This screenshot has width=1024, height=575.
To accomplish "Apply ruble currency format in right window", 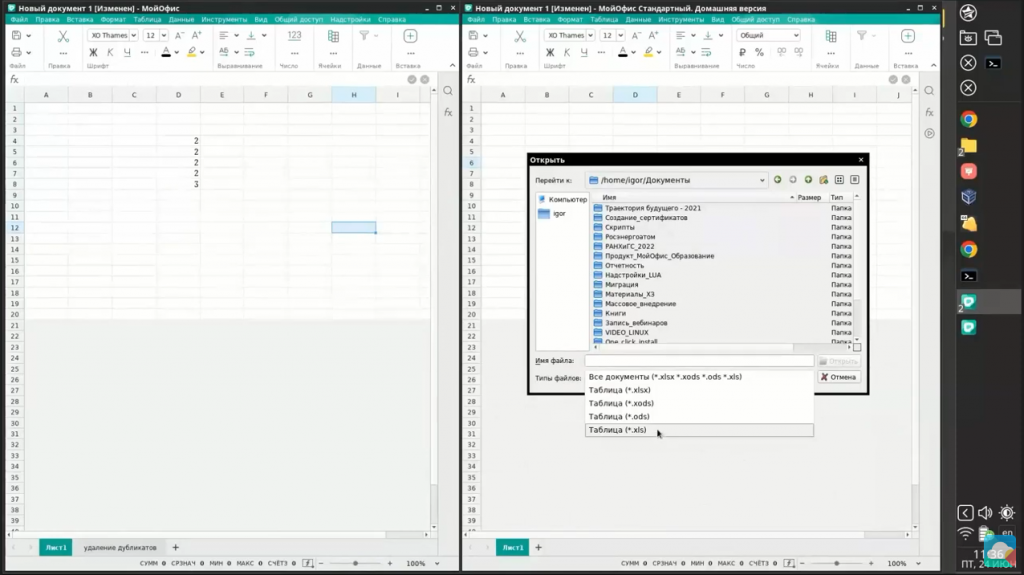I will pyautogui.click(x=742, y=52).
